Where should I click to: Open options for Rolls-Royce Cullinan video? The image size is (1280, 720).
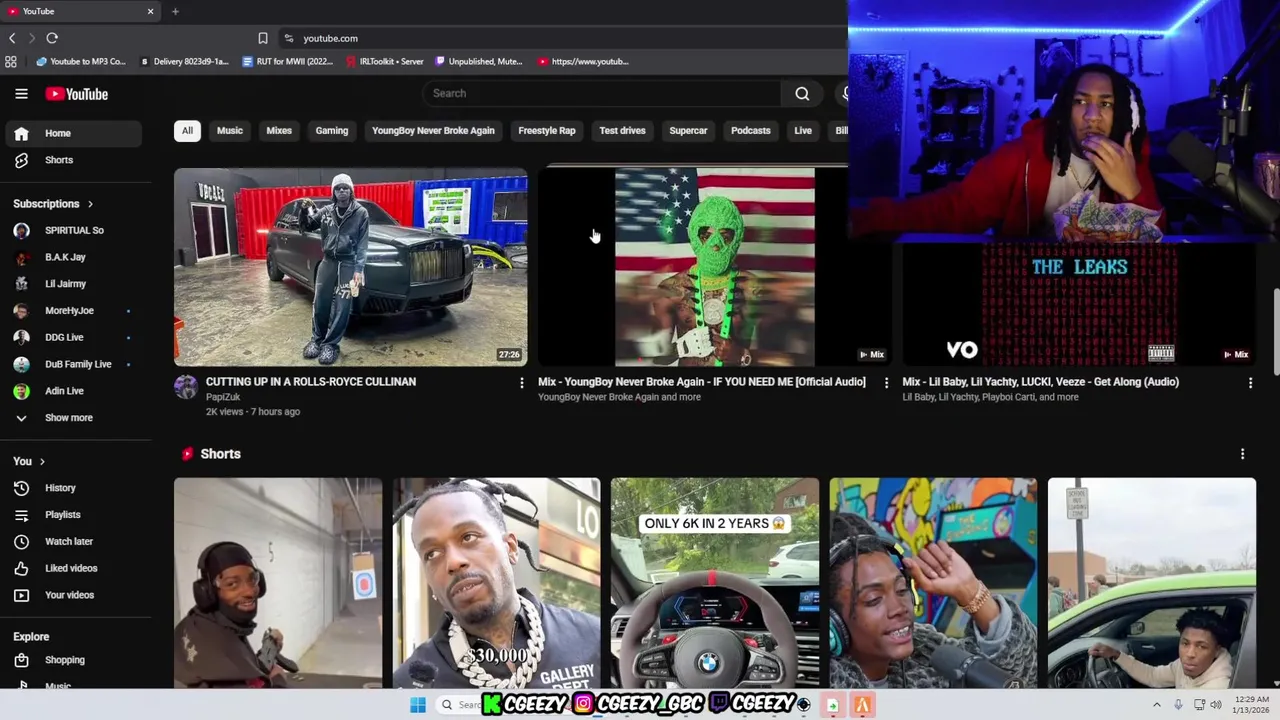coord(521,383)
